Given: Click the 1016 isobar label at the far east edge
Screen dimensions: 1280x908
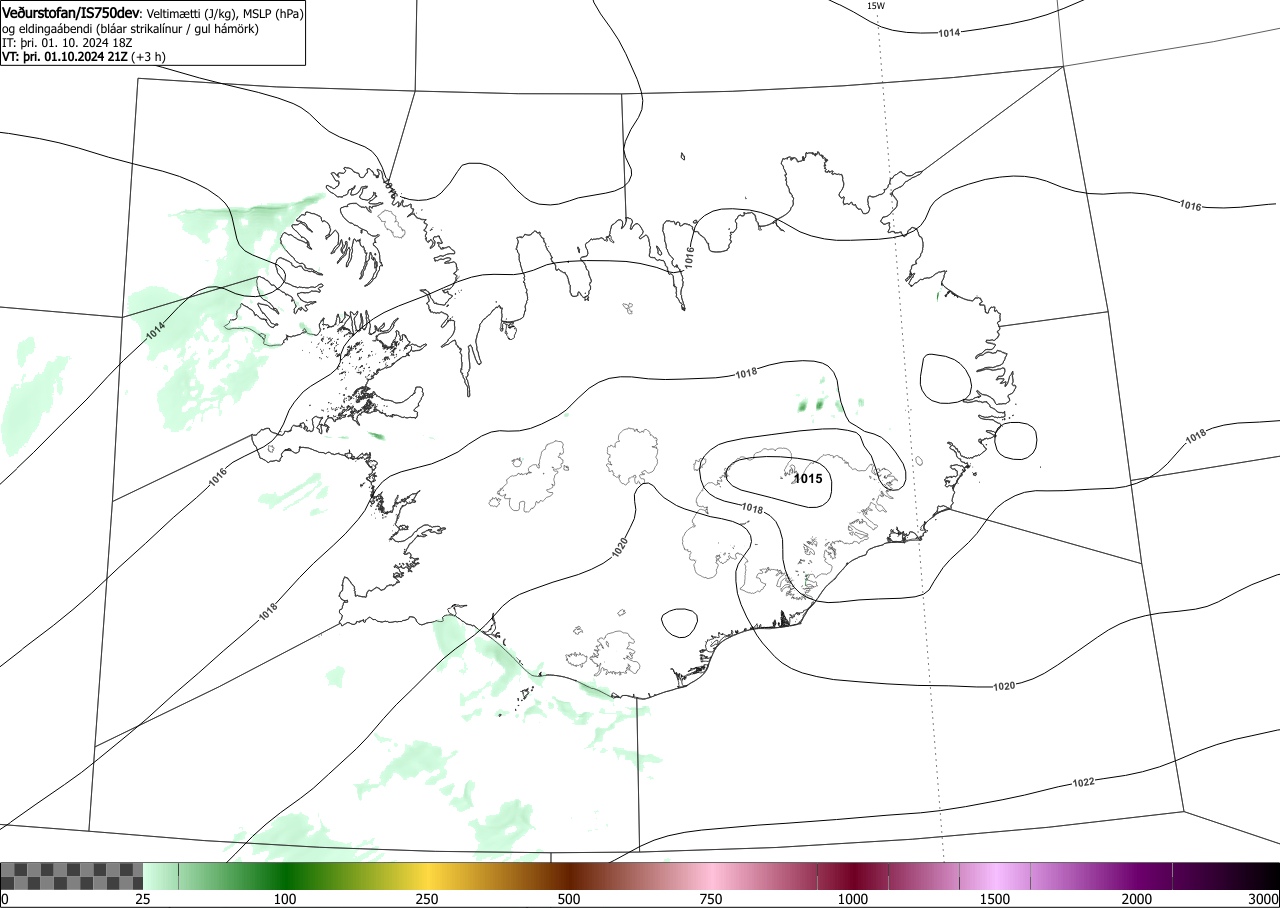Looking at the screenshot, I should coord(1190,206).
